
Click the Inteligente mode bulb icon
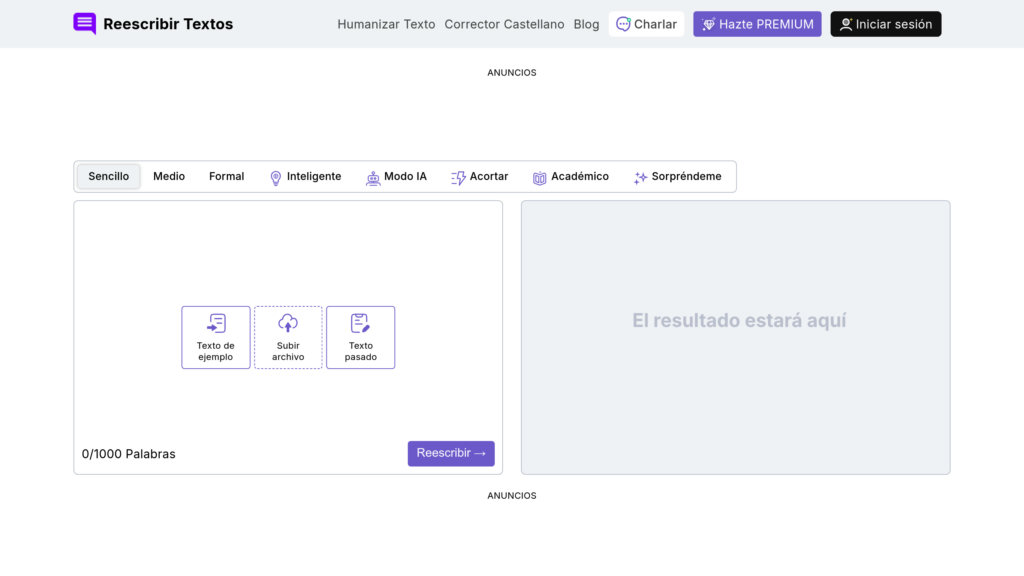click(x=275, y=176)
